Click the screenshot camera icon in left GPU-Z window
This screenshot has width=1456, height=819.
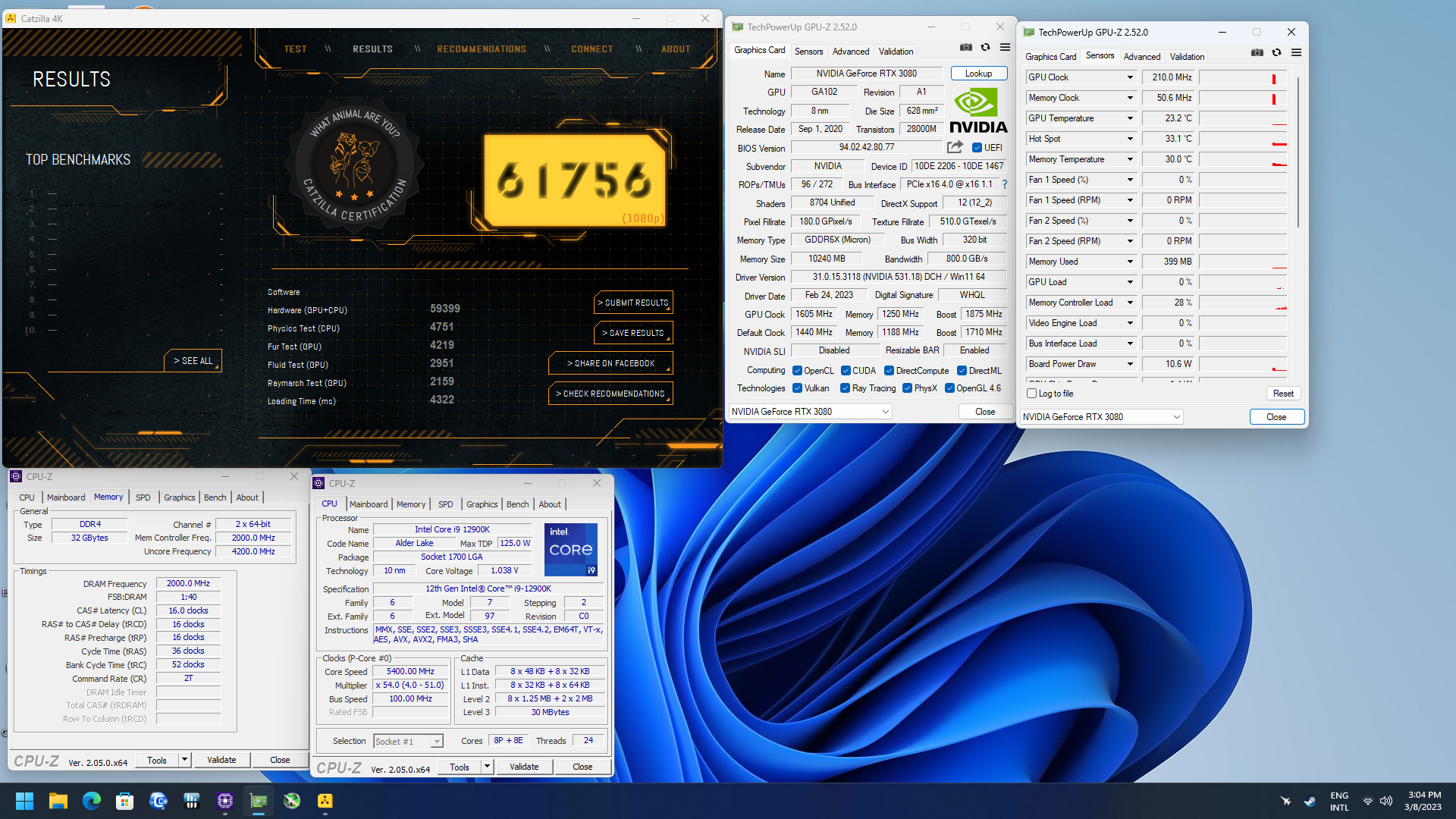pyautogui.click(x=965, y=47)
